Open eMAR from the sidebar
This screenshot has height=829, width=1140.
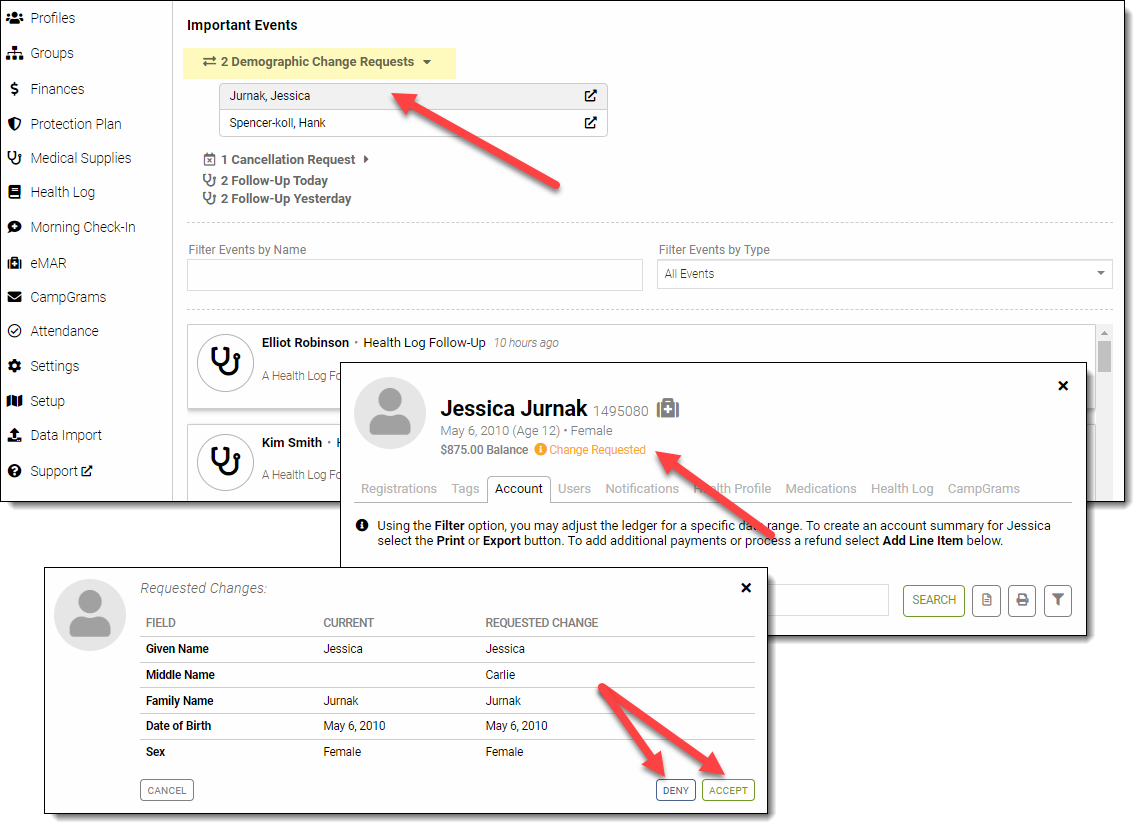[x=48, y=263]
